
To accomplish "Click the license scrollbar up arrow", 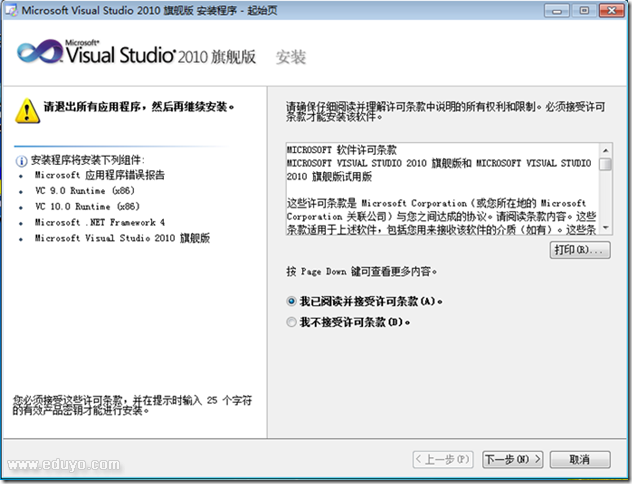I will click(606, 150).
